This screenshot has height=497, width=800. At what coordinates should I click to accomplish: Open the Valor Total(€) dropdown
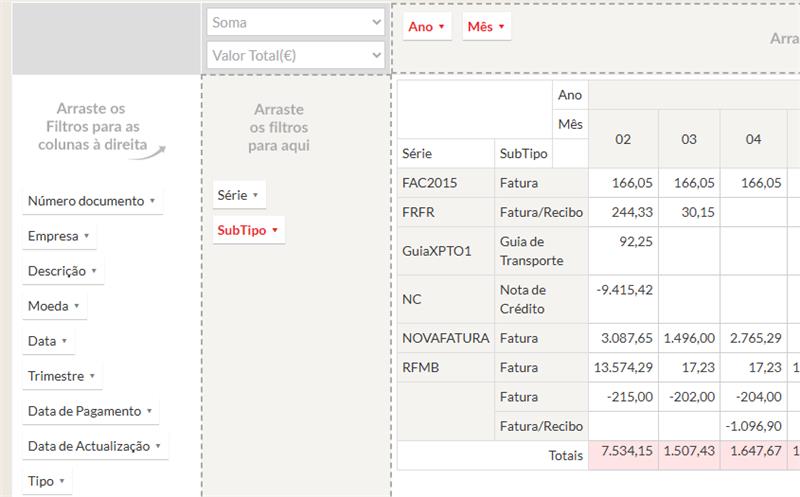coord(294,55)
